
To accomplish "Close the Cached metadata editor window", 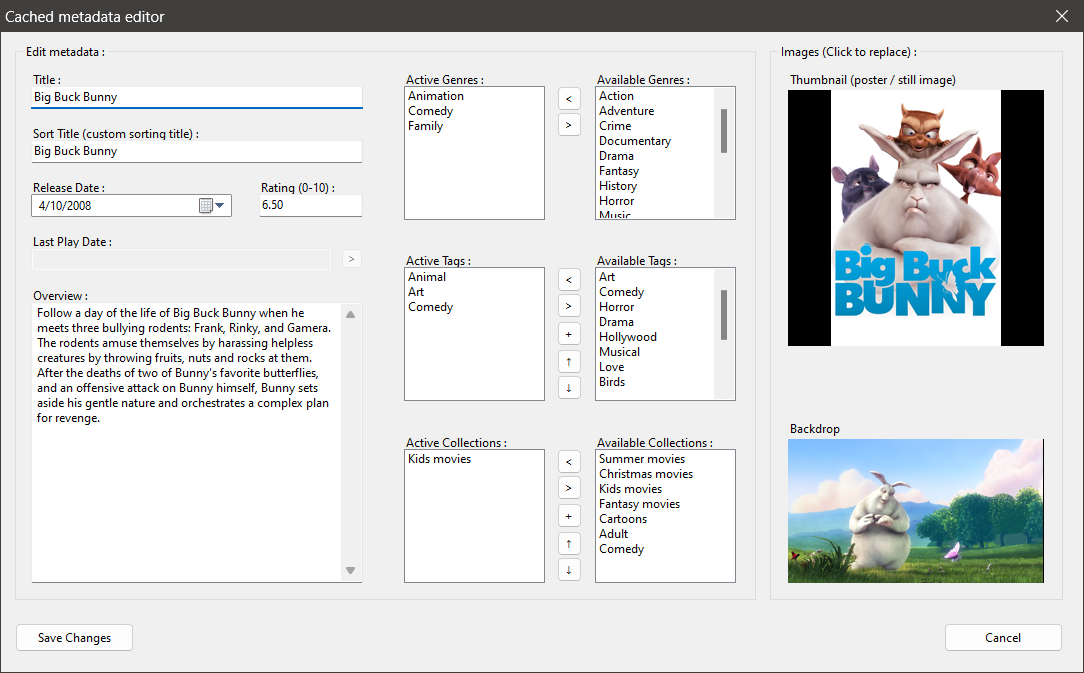I will coord(1062,16).
